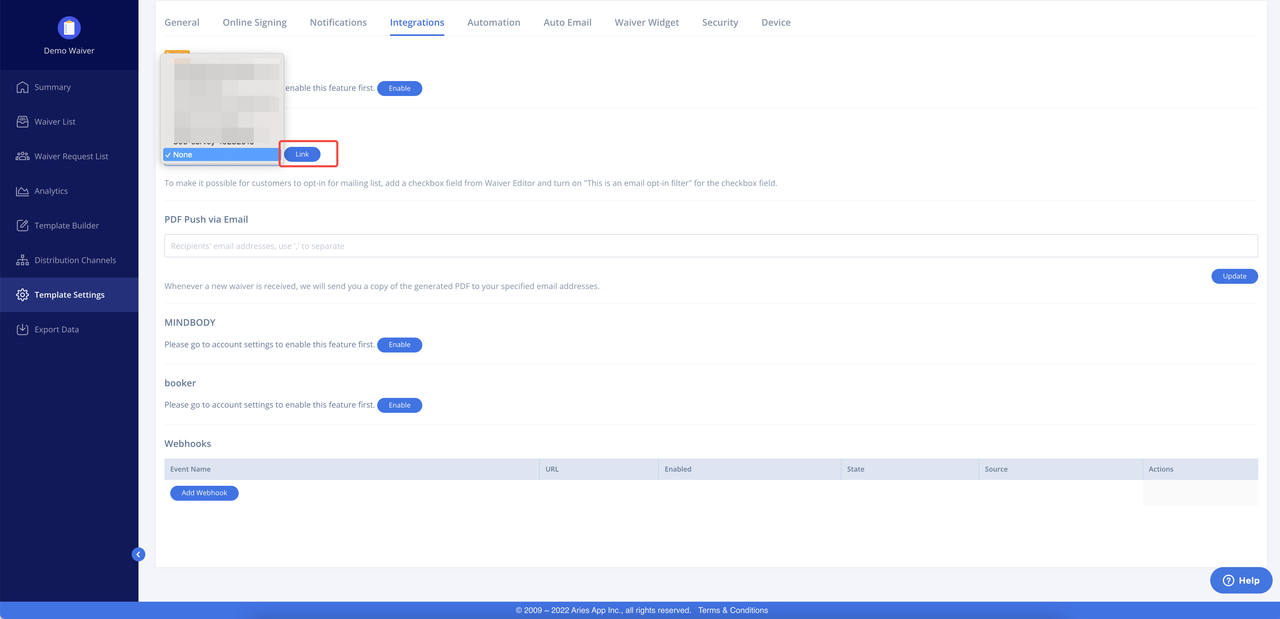Click the PDF Push via Email heading

pos(206,219)
